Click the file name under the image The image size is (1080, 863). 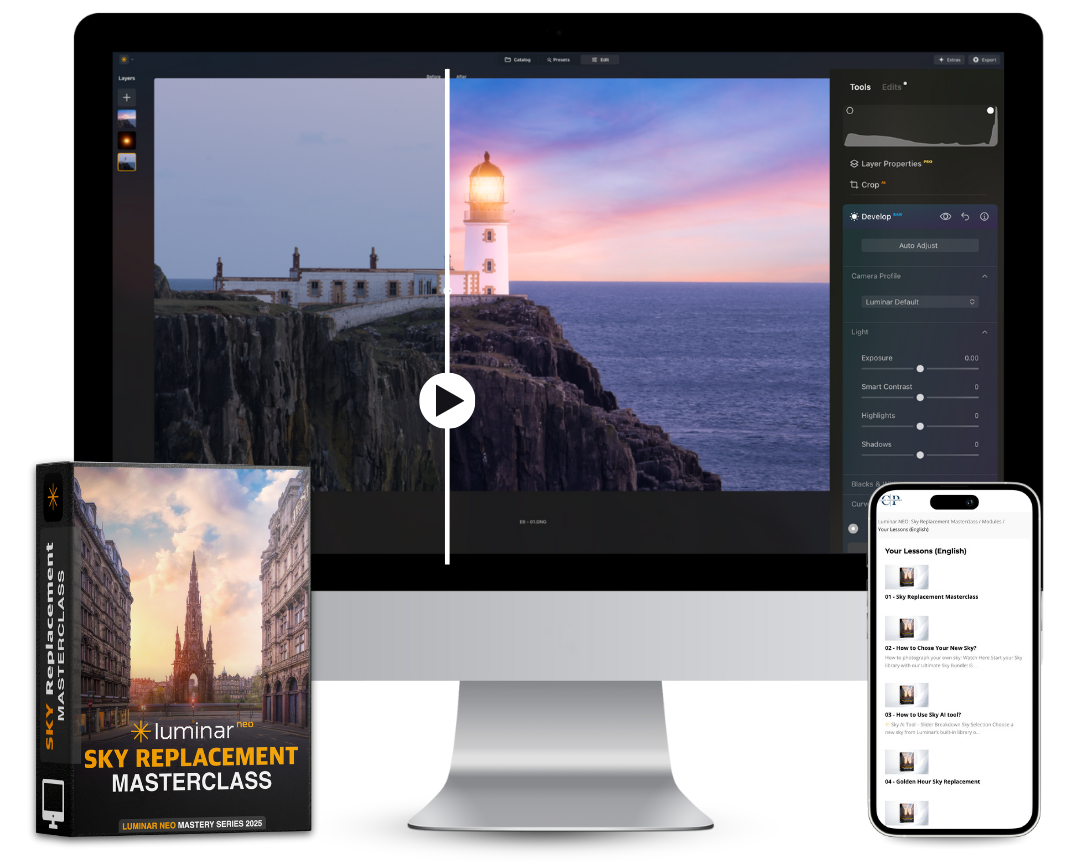[533, 522]
